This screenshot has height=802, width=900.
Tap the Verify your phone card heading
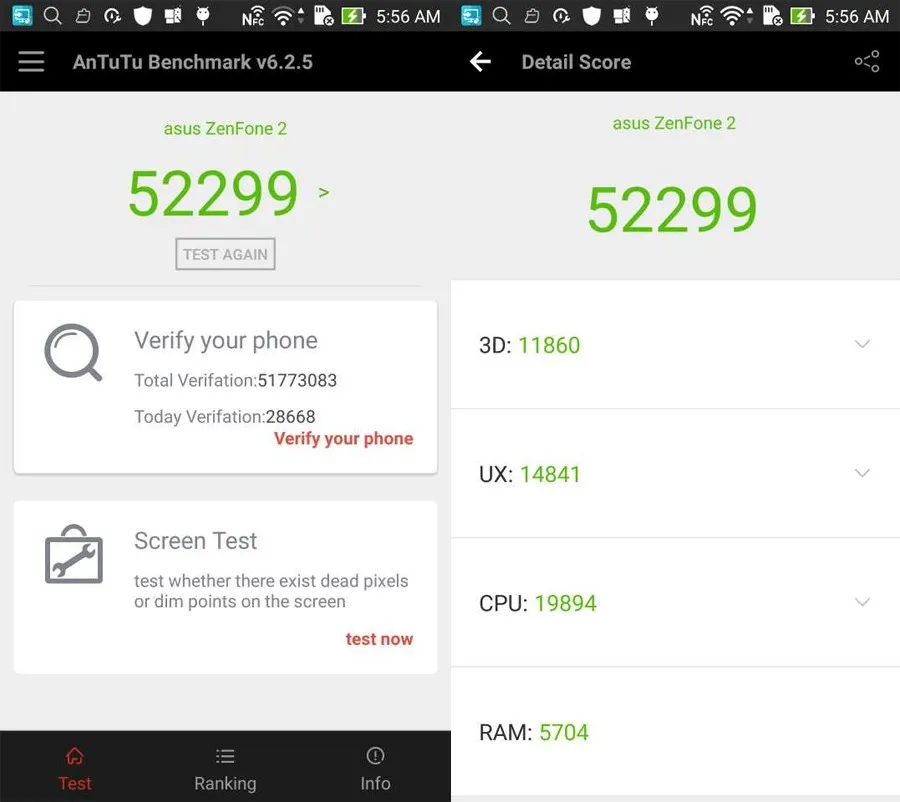(226, 340)
